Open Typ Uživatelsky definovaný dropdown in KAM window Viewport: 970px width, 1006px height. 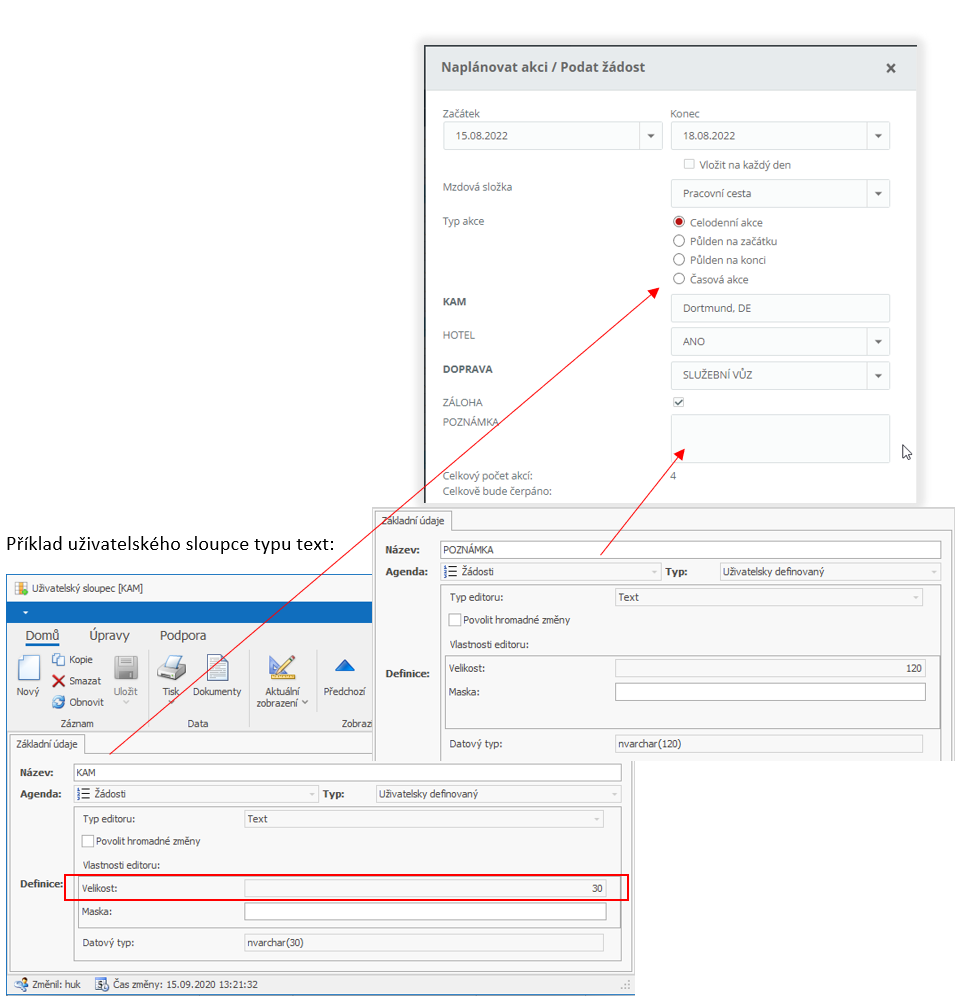point(615,794)
